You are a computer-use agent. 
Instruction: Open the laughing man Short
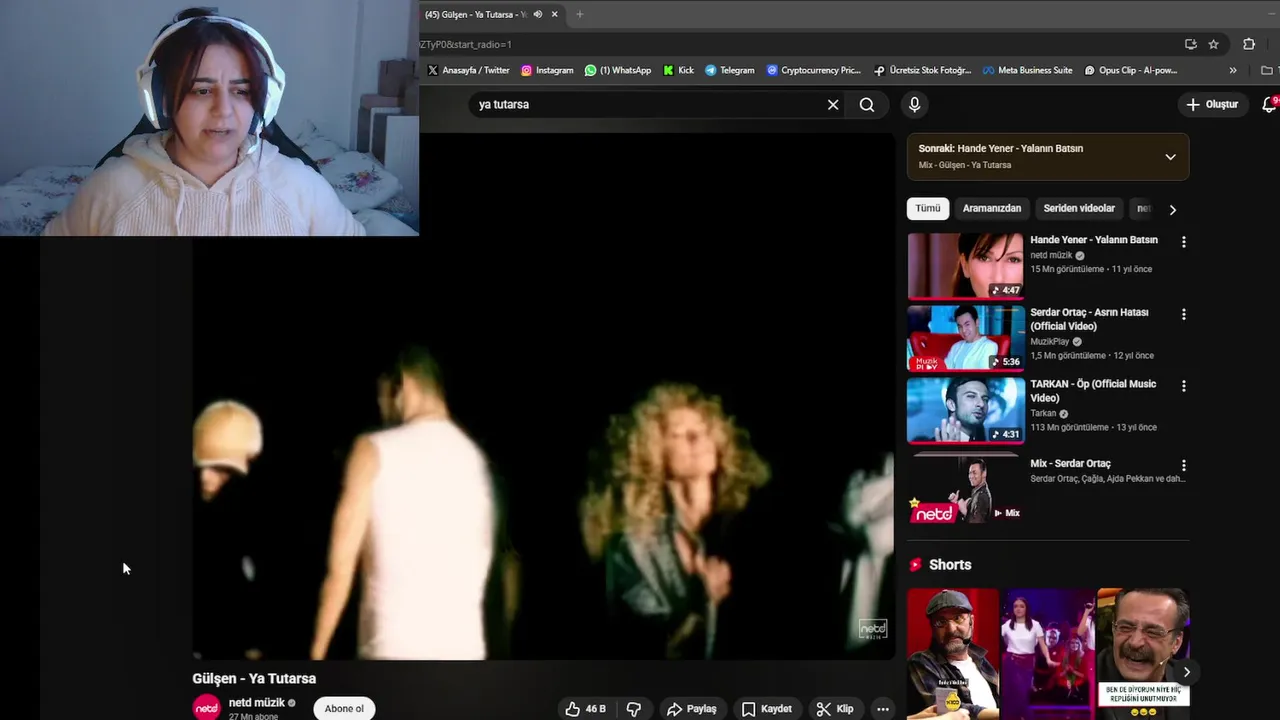coord(1143,654)
